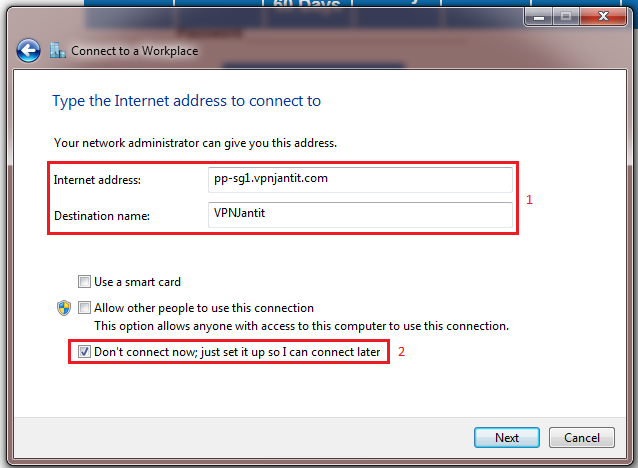Click the Connect to a Workplace title text

135,51
